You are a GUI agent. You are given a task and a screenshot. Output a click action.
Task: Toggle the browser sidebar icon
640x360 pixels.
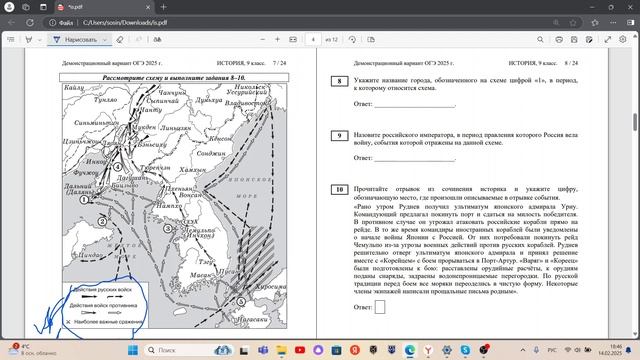631,22
